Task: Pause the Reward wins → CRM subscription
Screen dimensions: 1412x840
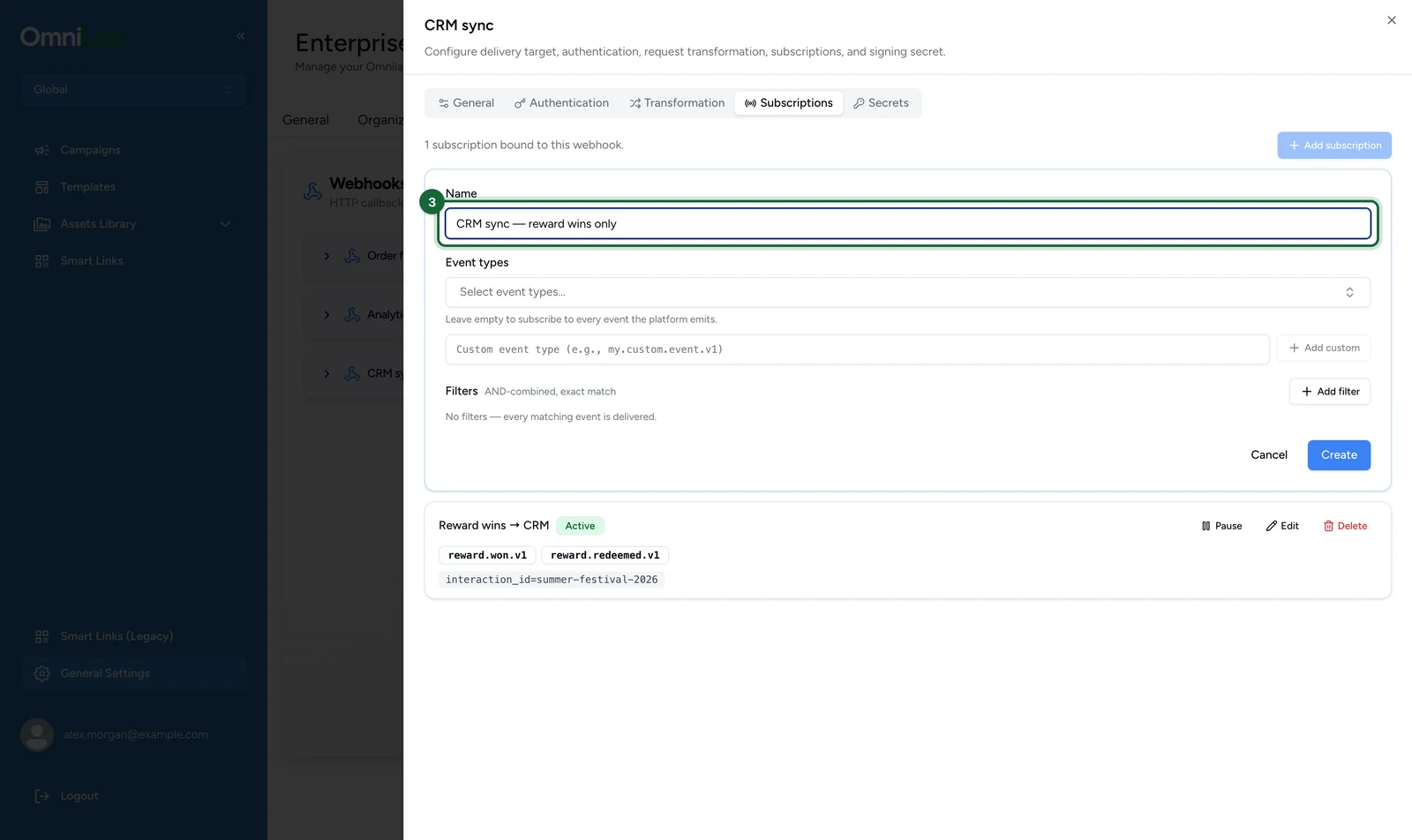Action: point(1222,526)
